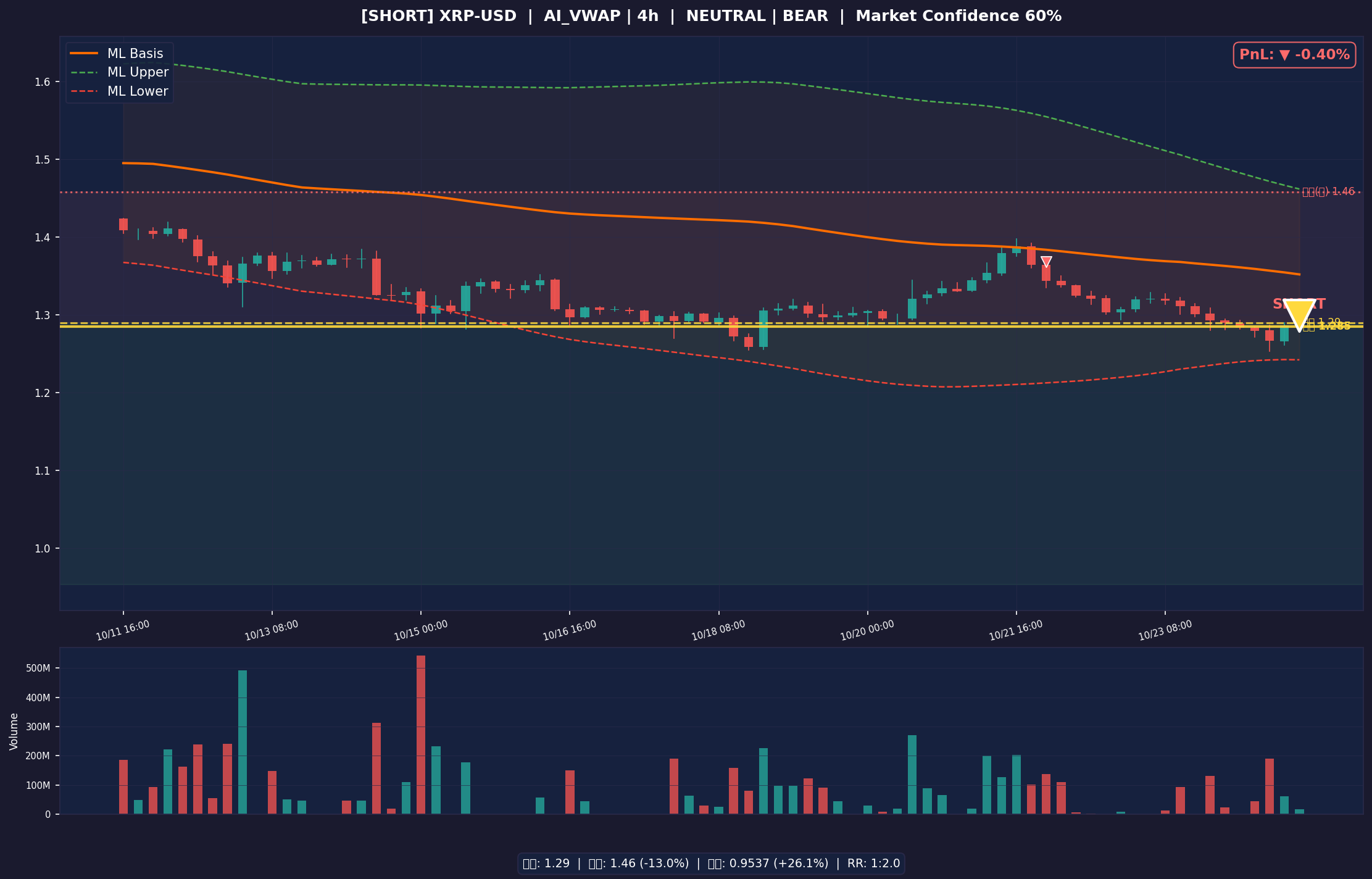Image resolution: width=1372 pixels, height=879 pixels.
Task: Click the 10/18 08:00 time axis label
Action: click(x=718, y=631)
